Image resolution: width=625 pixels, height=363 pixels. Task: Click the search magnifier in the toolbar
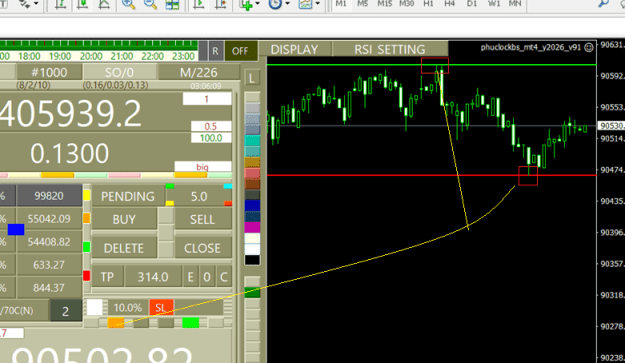pyautogui.click(x=603, y=3)
